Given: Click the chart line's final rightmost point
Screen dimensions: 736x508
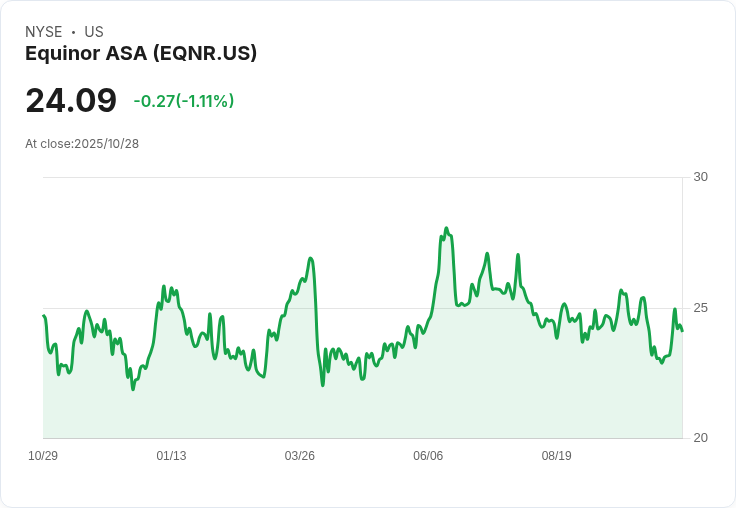Looking at the screenshot, I should [x=682, y=331].
